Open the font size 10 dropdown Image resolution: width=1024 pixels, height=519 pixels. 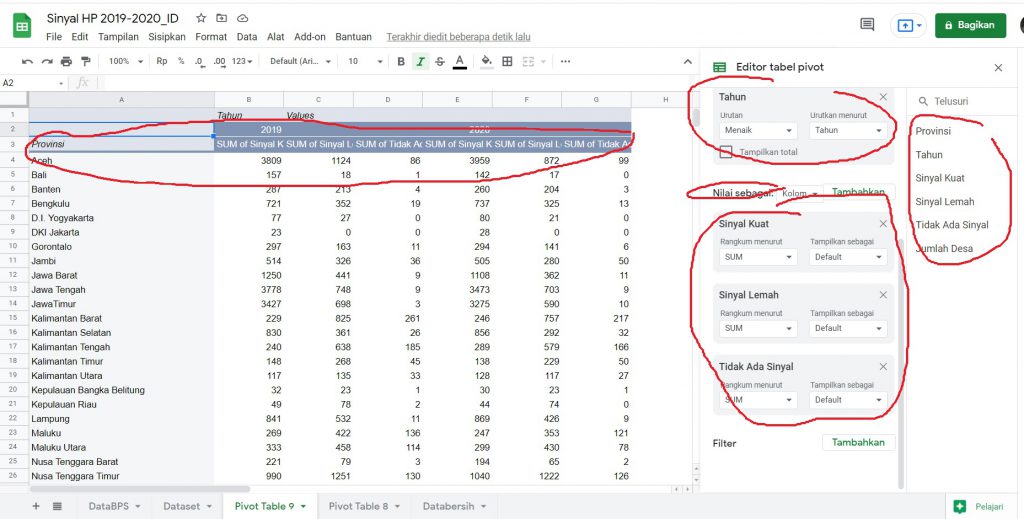pos(364,61)
